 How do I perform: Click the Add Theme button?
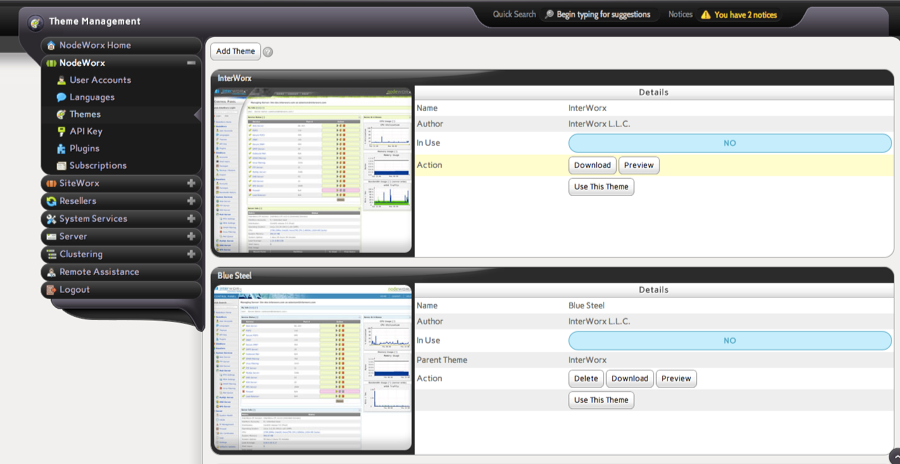235,51
